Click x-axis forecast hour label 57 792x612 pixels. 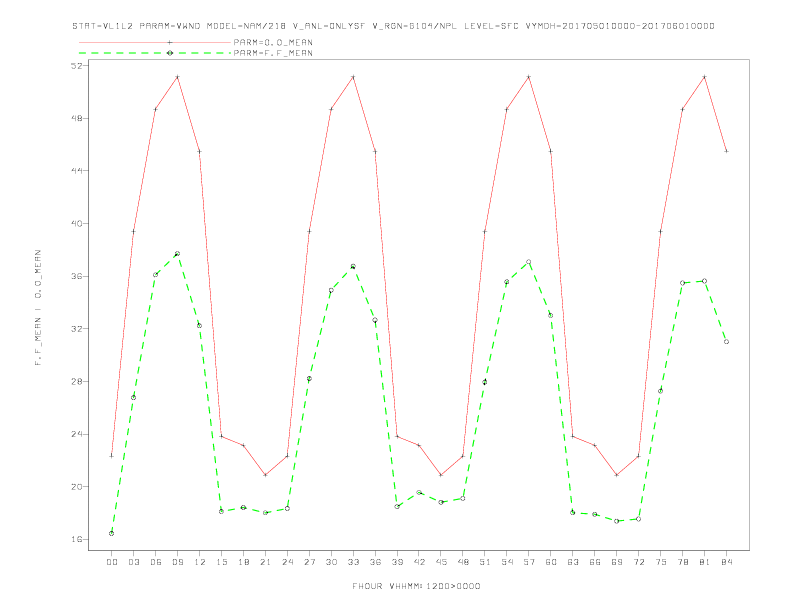pos(529,562)
